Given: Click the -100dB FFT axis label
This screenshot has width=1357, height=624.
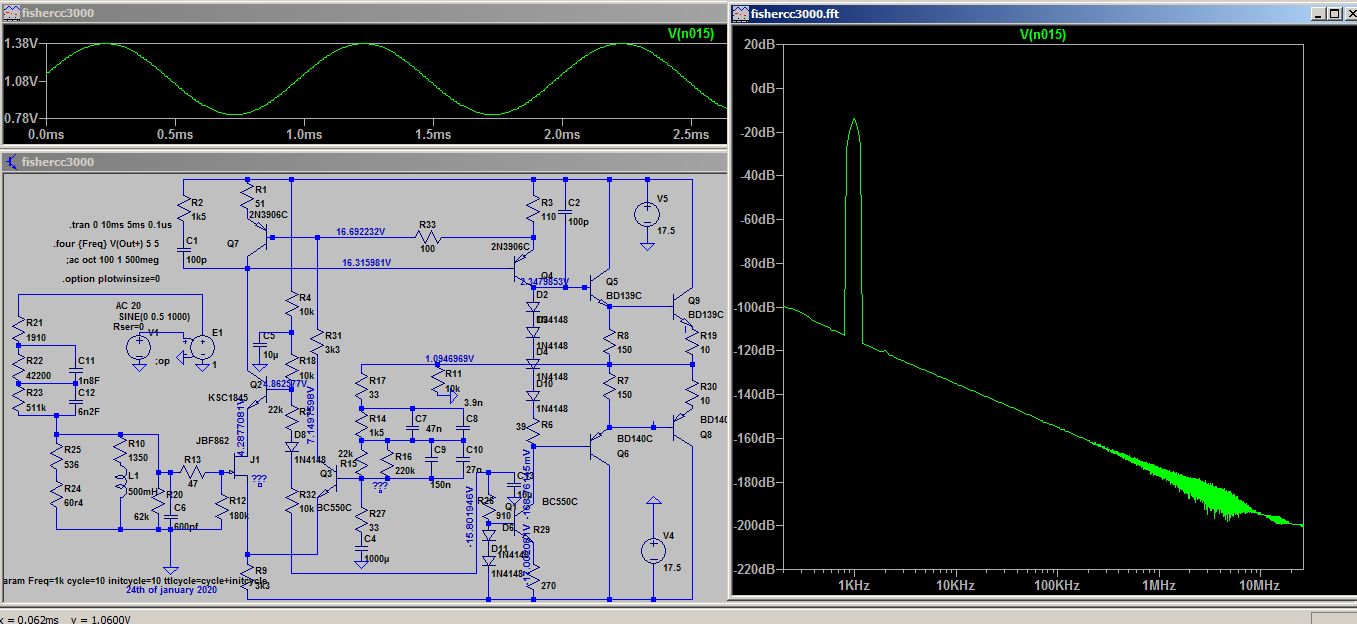Looking at the screenshot, I should coord(756,307).
